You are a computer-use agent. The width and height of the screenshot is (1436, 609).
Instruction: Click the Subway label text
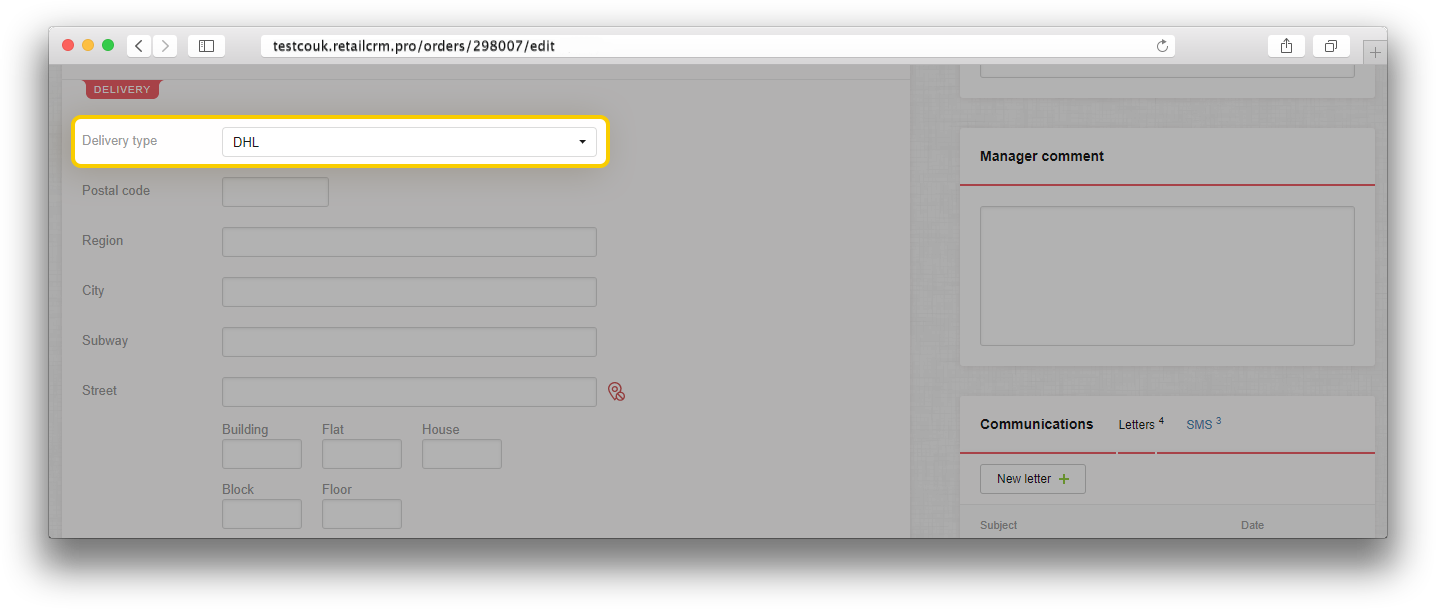(x=105, y=340)
